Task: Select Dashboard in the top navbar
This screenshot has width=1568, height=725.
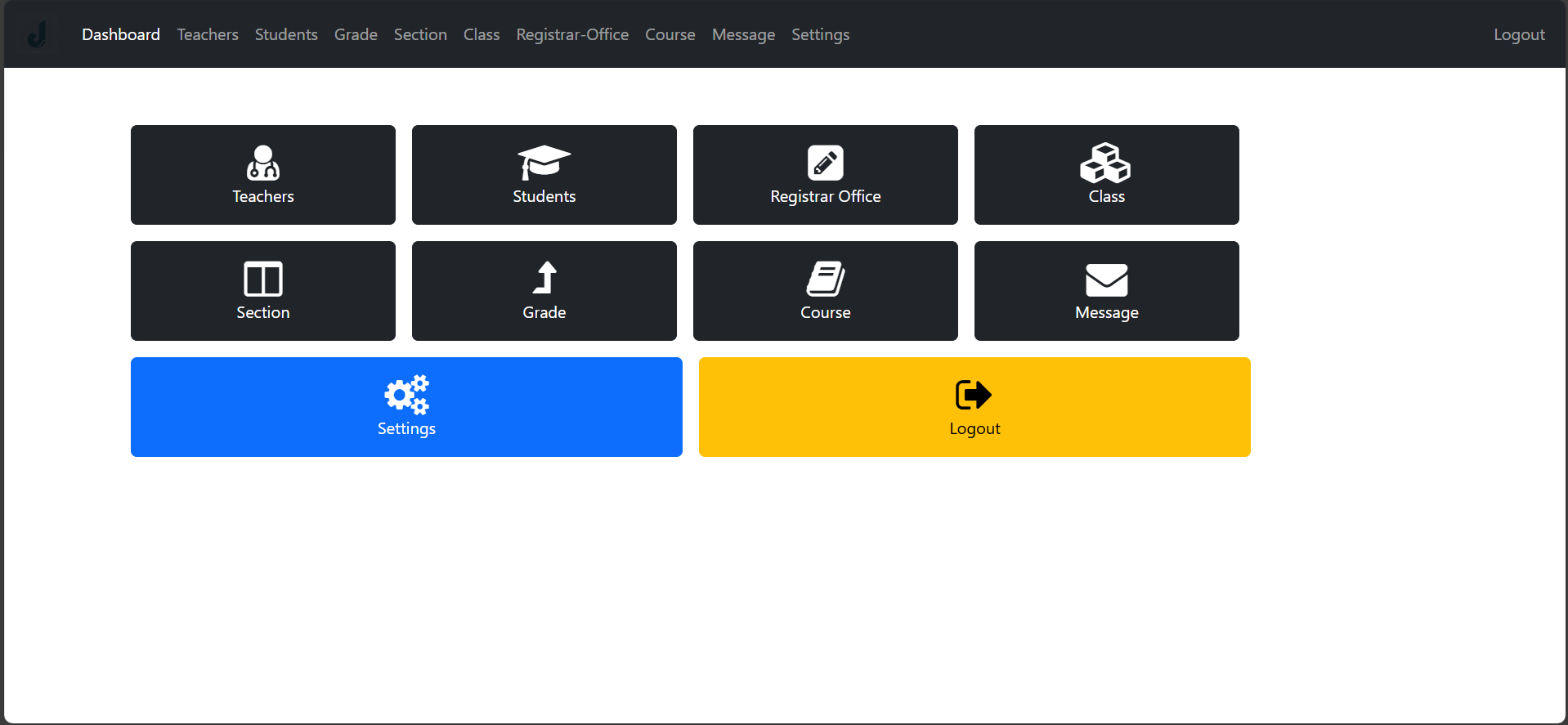Action: 121,34
